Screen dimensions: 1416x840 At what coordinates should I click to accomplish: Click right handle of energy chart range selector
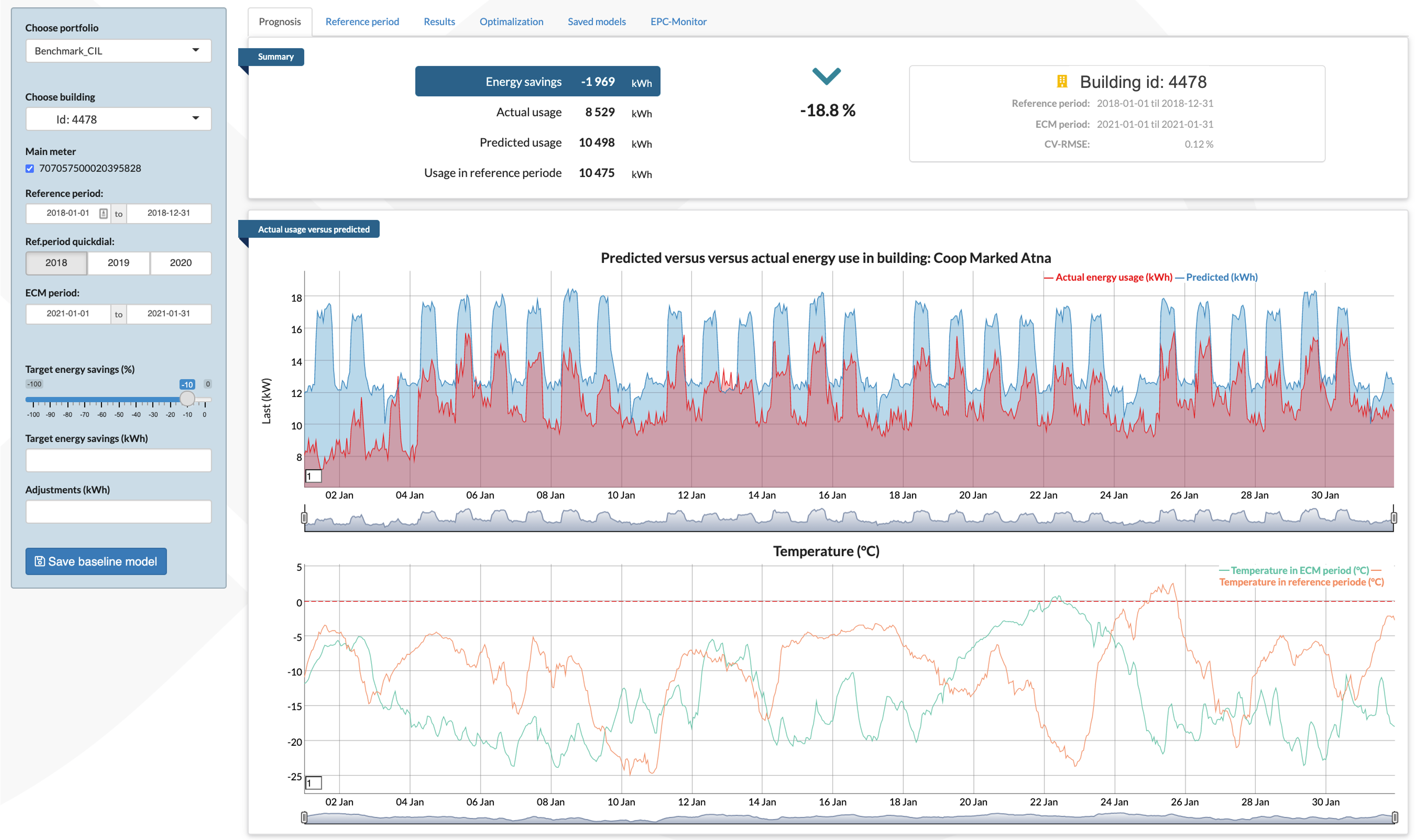point(1393,517)
